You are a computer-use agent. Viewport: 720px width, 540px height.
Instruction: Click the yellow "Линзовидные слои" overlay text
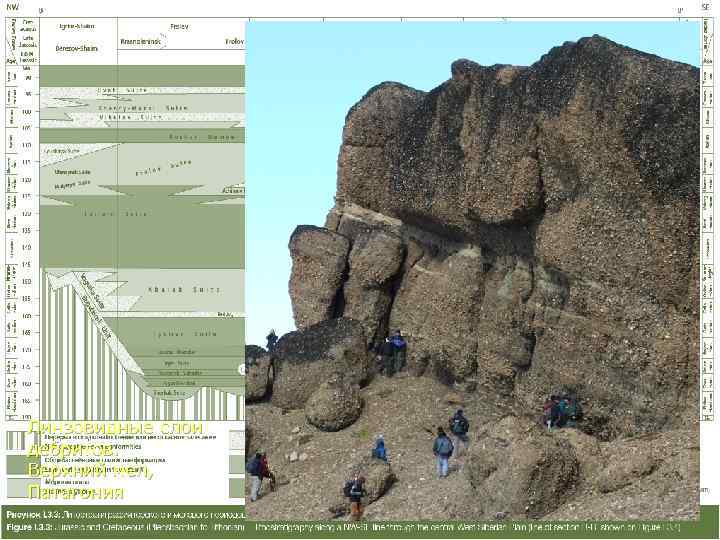[x=115, y=428]
